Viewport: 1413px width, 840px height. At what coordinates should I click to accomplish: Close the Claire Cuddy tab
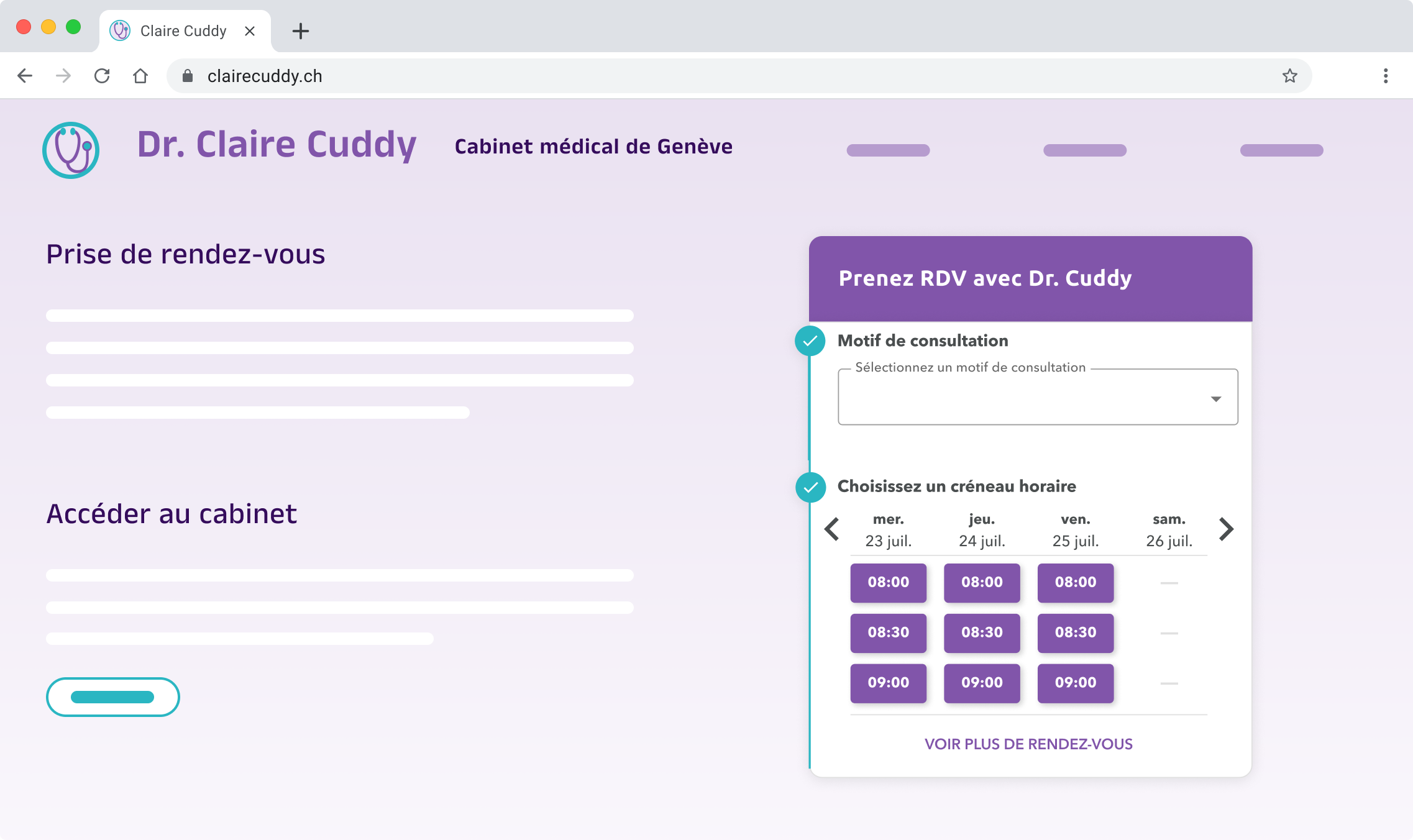pyautogui.click(x=250, y=31)
